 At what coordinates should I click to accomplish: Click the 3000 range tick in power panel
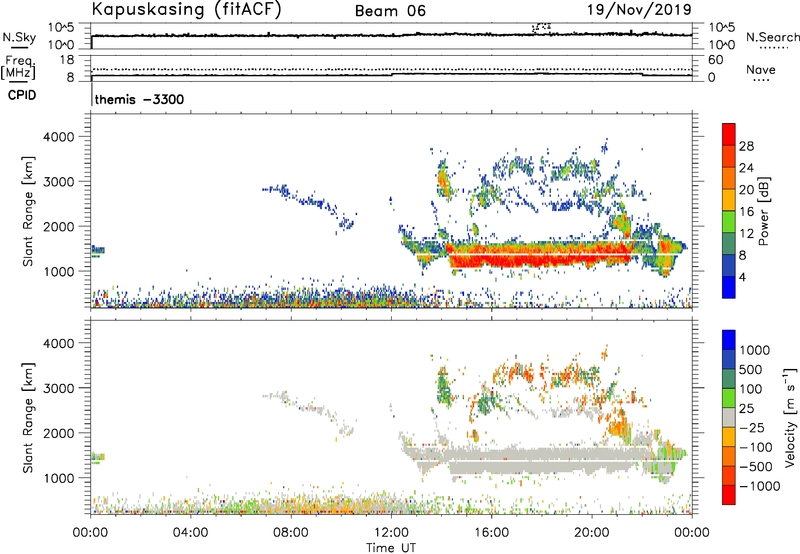pyautogui.click(x=59, y=182)
